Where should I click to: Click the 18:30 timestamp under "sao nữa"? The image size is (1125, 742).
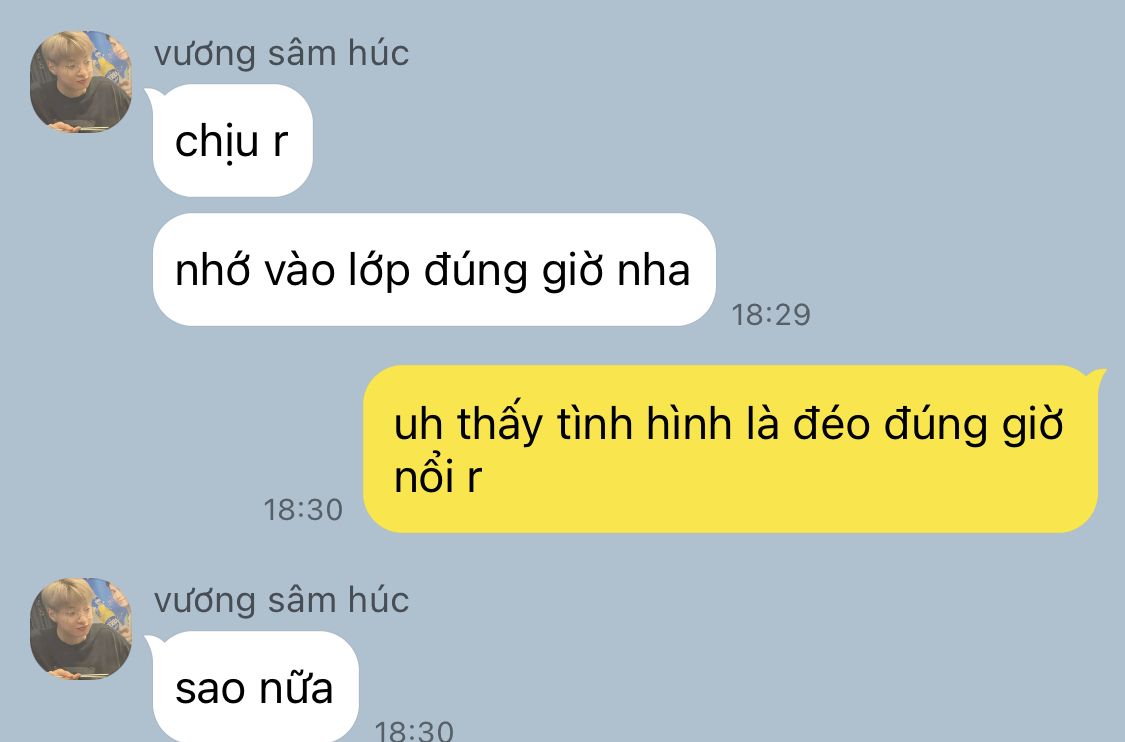(414, 731)
